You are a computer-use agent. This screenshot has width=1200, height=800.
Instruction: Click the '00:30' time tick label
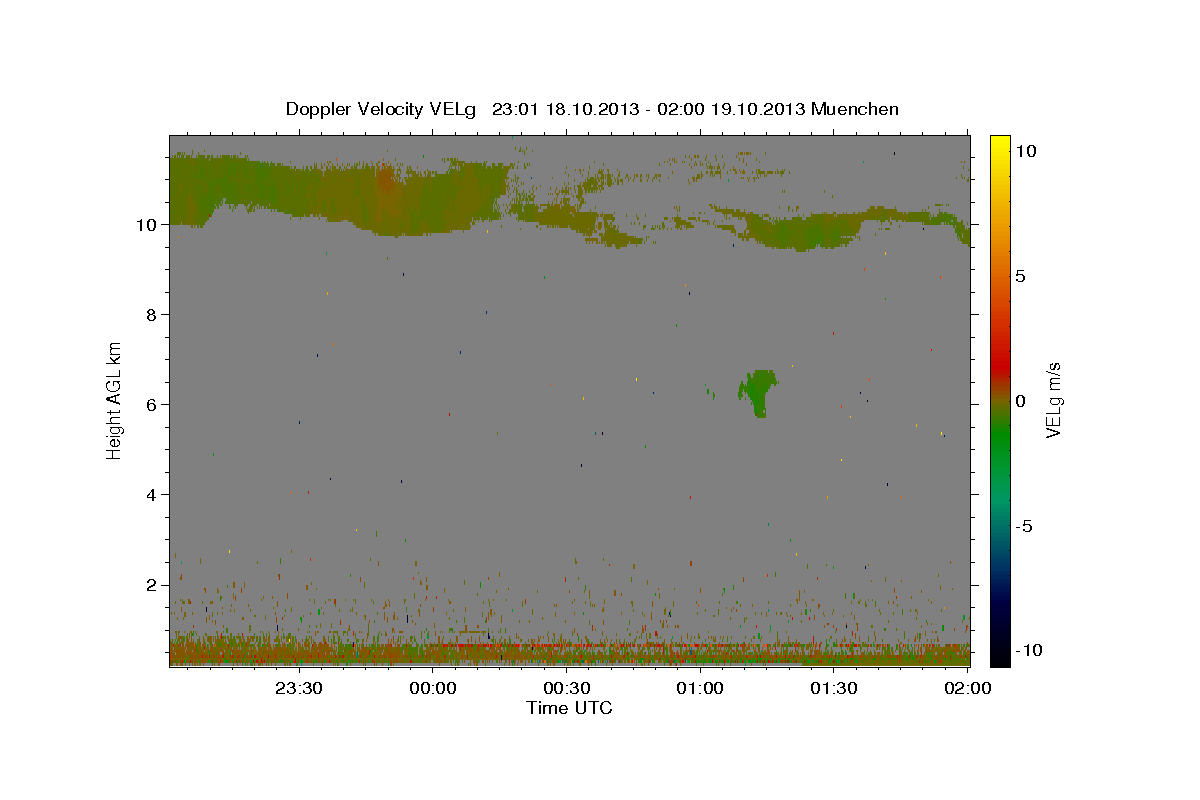point(566,688)
